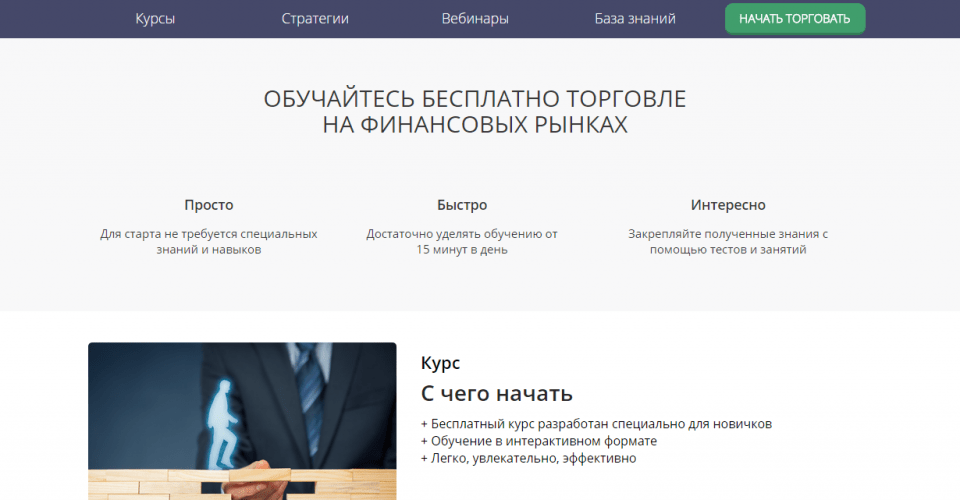Screen dimensions: 960x500
Task: Open the course thumbnail with businessman image
Action: click(x=242, y=421)
